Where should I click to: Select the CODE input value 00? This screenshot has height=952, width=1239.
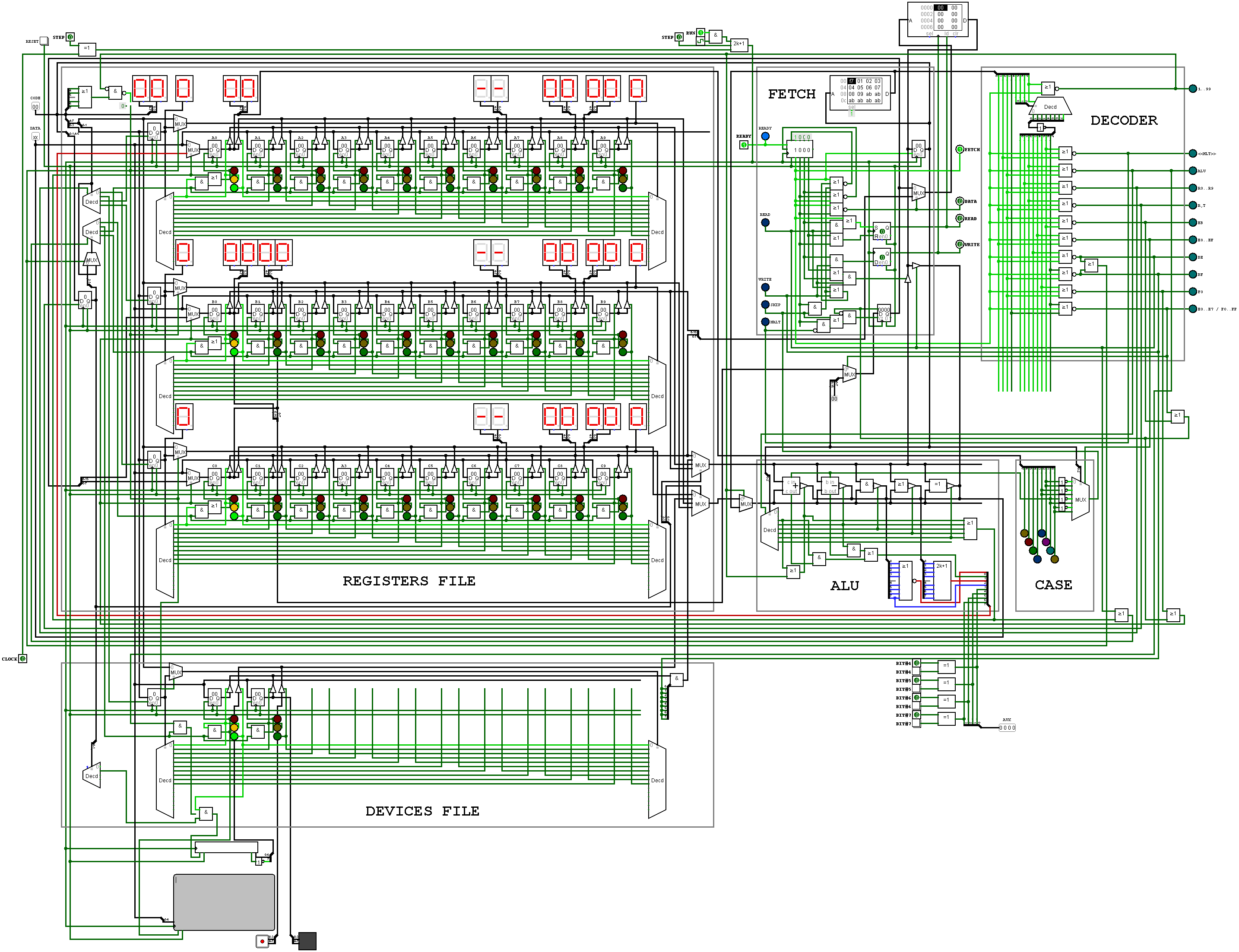click(35, 107)
